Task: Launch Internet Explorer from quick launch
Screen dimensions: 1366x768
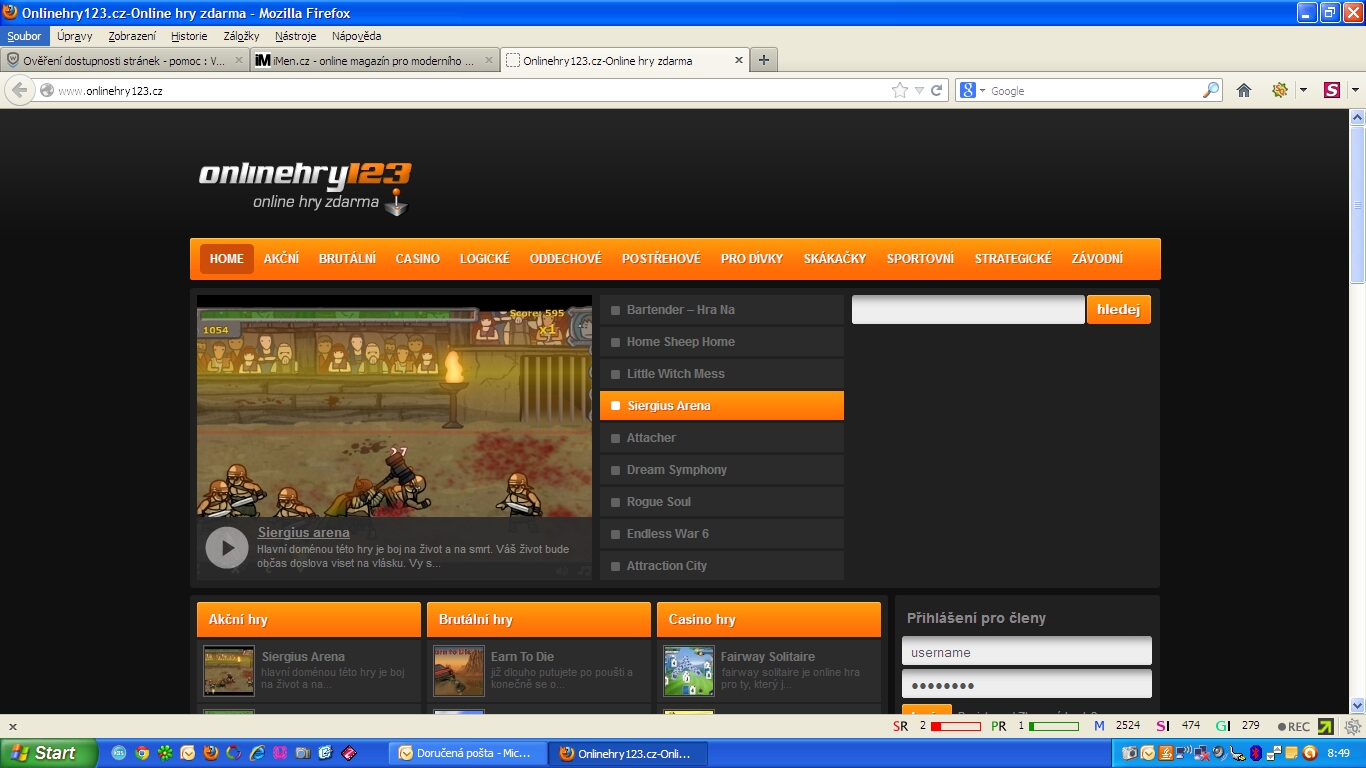Action: tap(257, 753)
